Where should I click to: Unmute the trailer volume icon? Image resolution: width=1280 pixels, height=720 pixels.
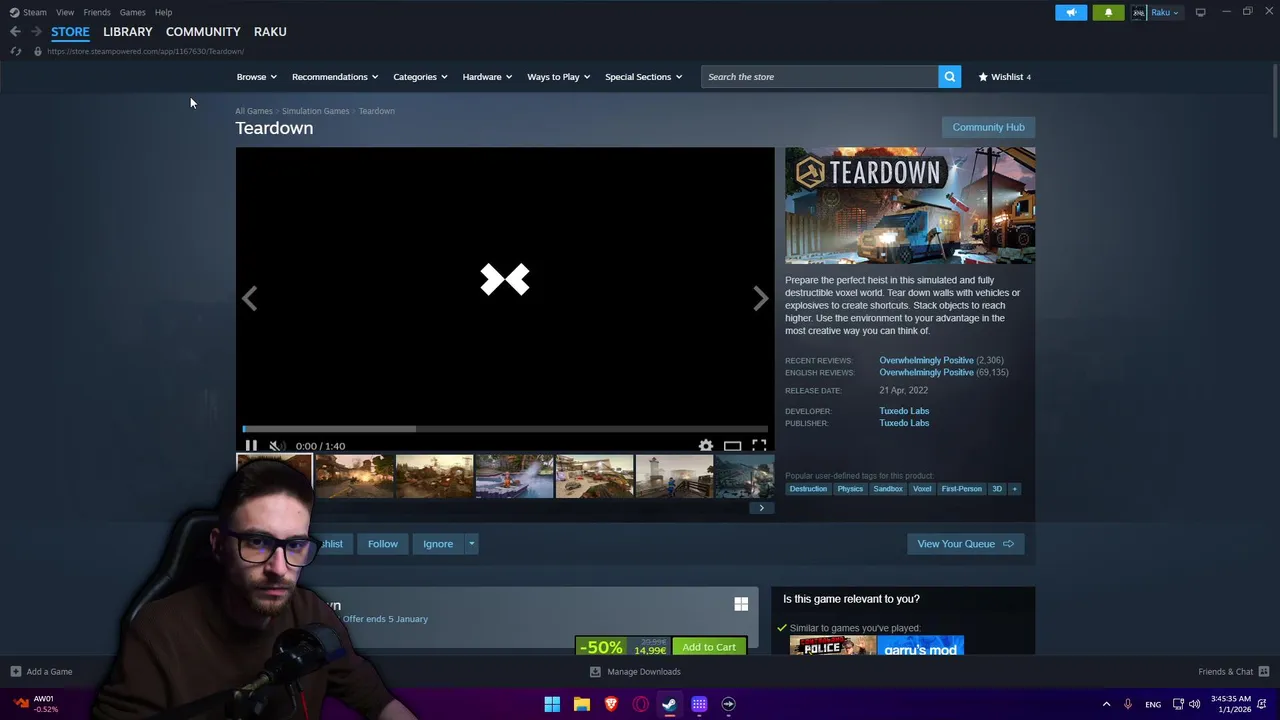pos(275,446)
